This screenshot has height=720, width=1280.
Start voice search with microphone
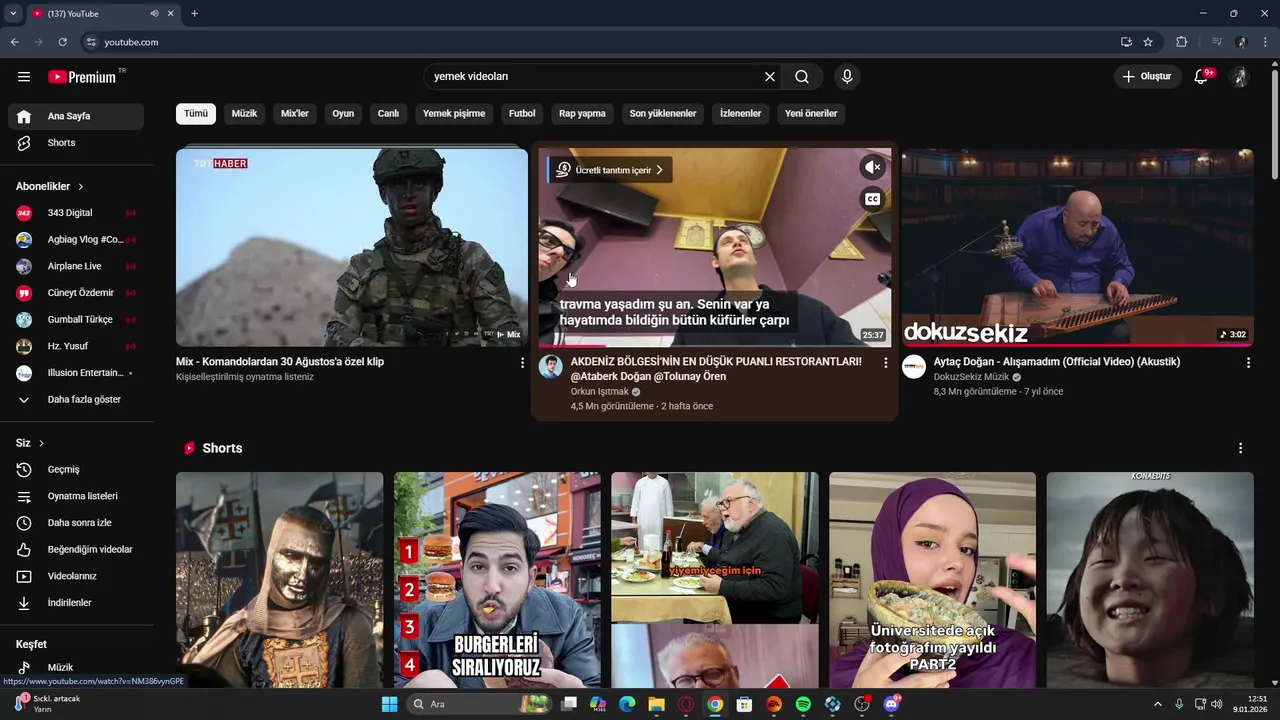(847, 76)
